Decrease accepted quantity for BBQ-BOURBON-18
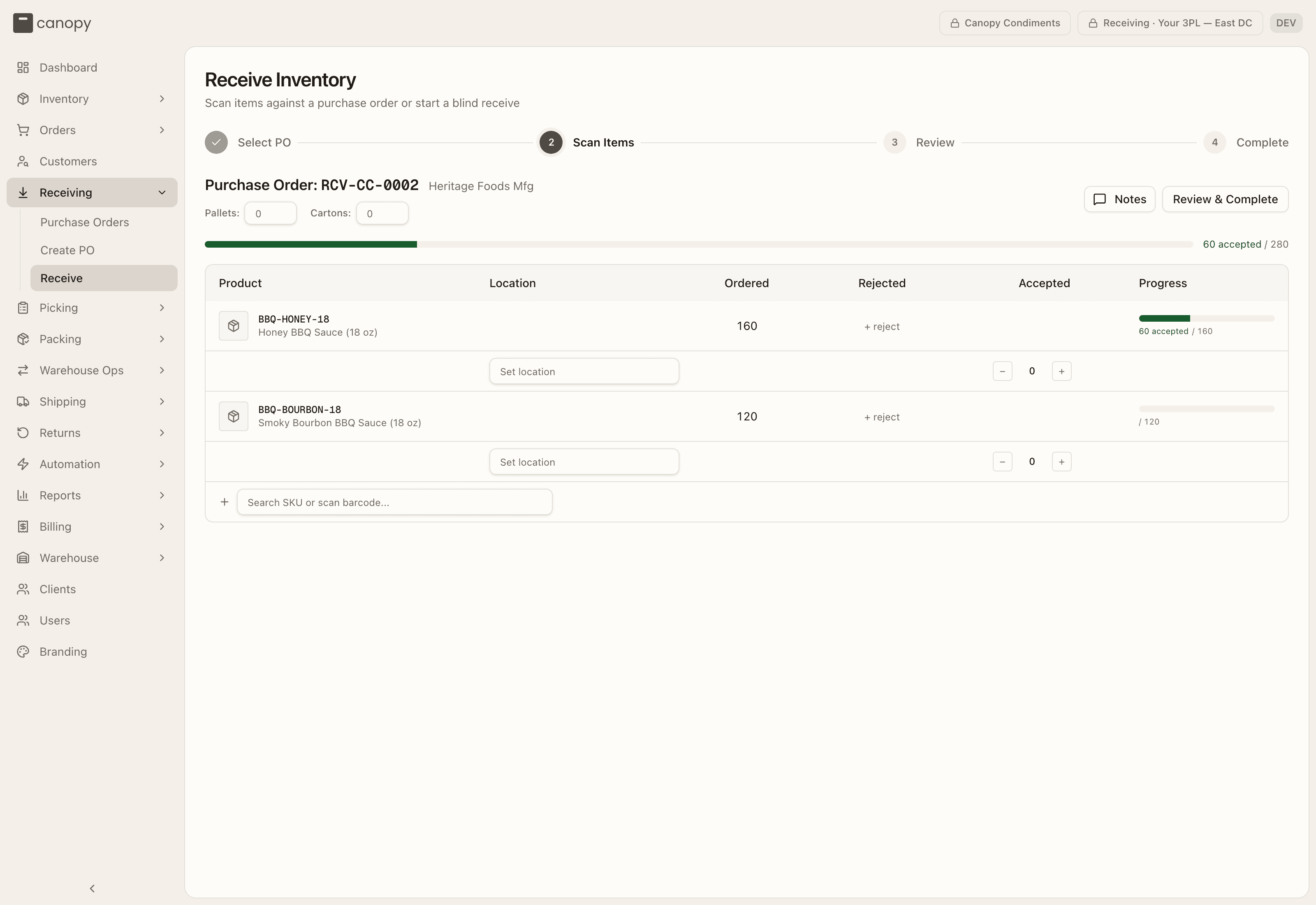 click(1003, 462)
